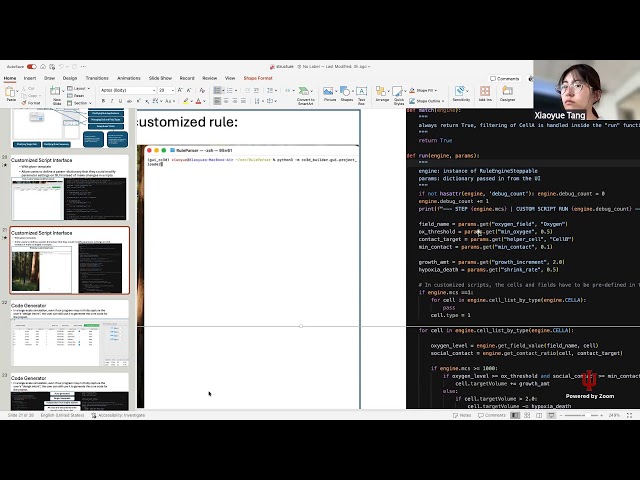Insert a Text Box
Image resolution: width=640 pixels, height=480 pixels.
361,94
